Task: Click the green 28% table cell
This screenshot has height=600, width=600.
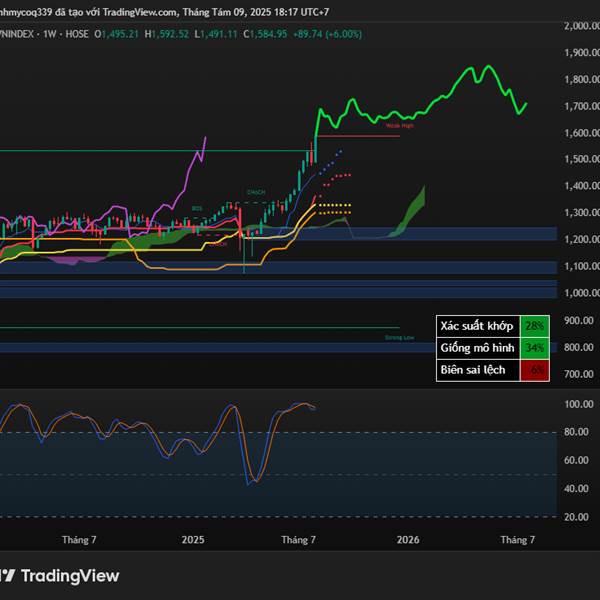Action: (x=535, y=326)
